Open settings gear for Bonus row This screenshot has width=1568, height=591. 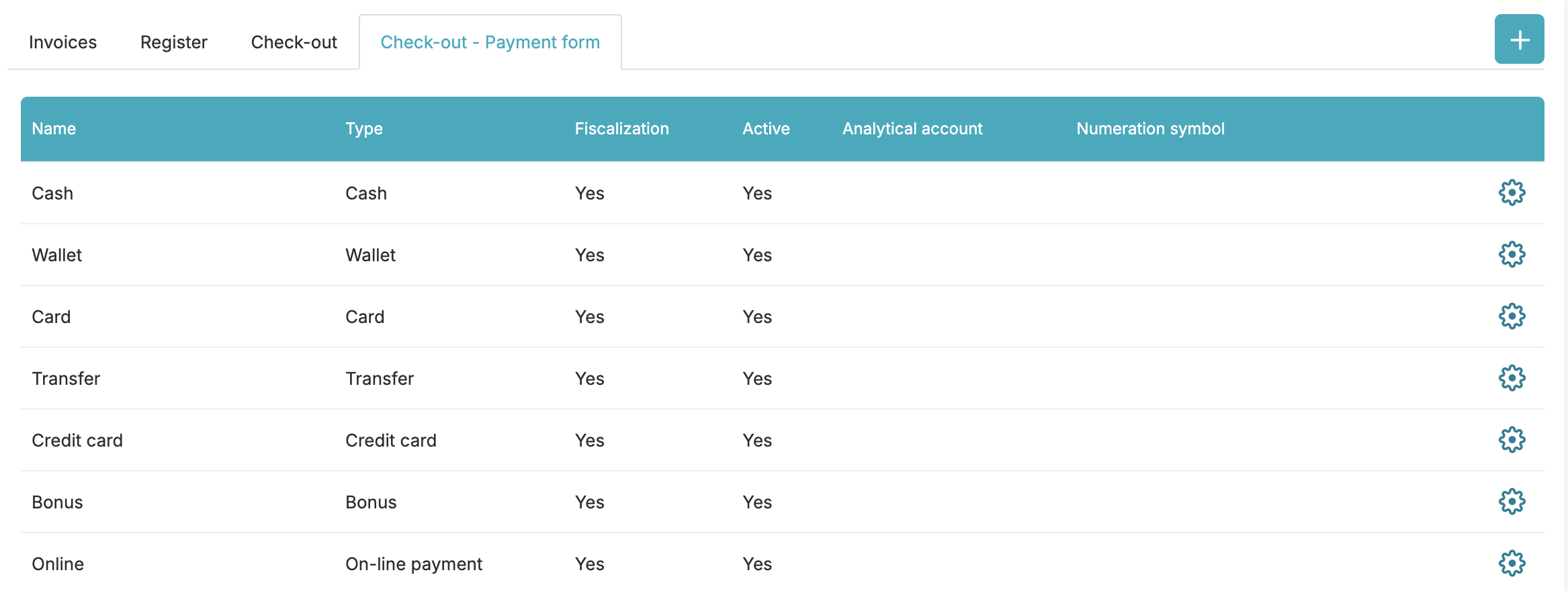point(1512,502)
